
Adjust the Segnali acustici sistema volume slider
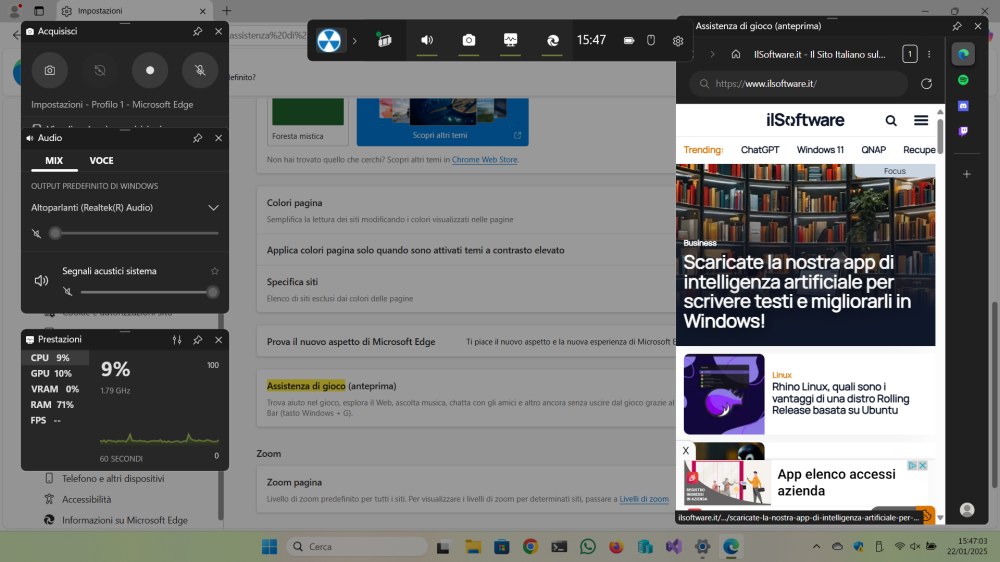coord(149,292)
